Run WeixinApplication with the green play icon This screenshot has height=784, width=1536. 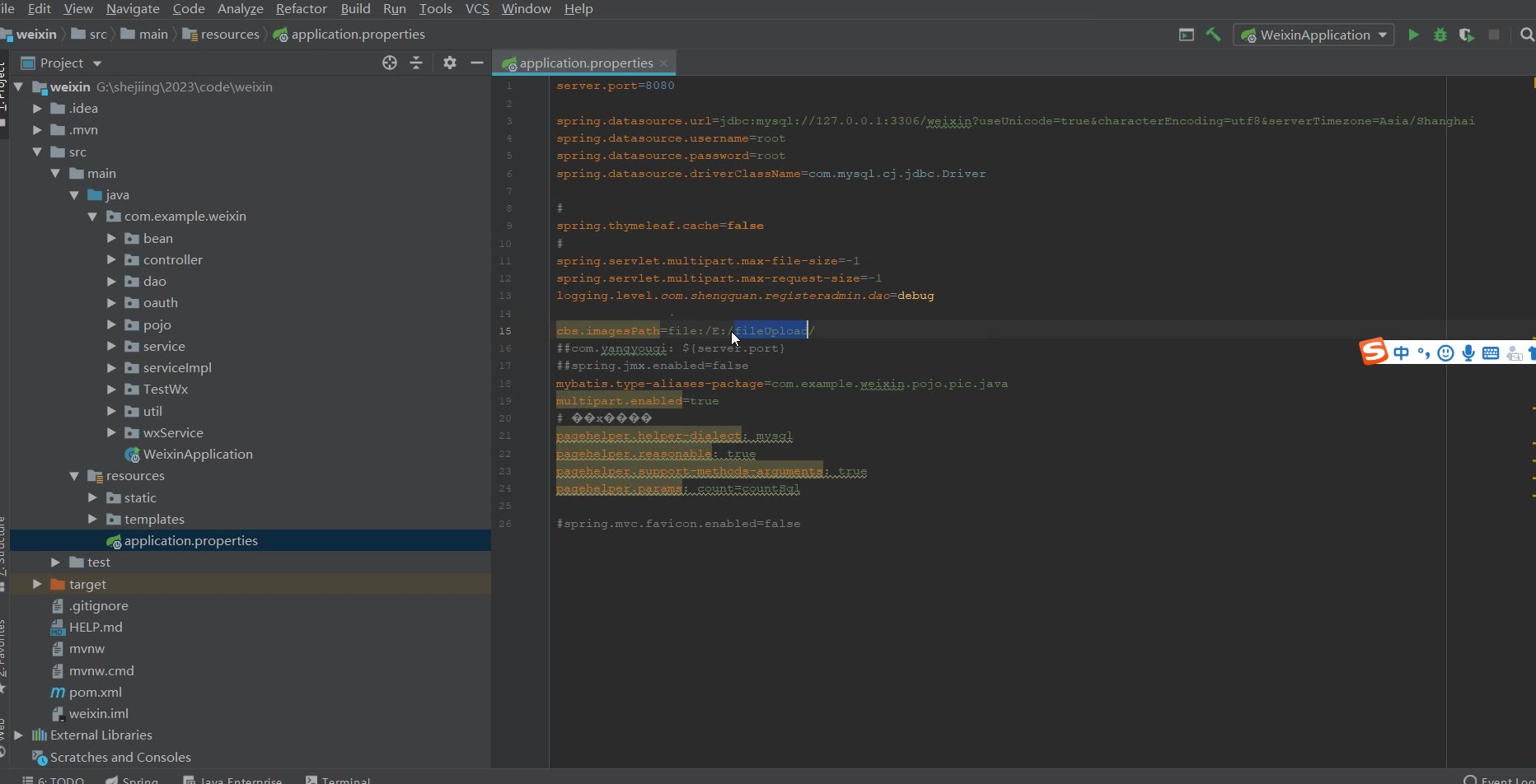pos(1413,35)
